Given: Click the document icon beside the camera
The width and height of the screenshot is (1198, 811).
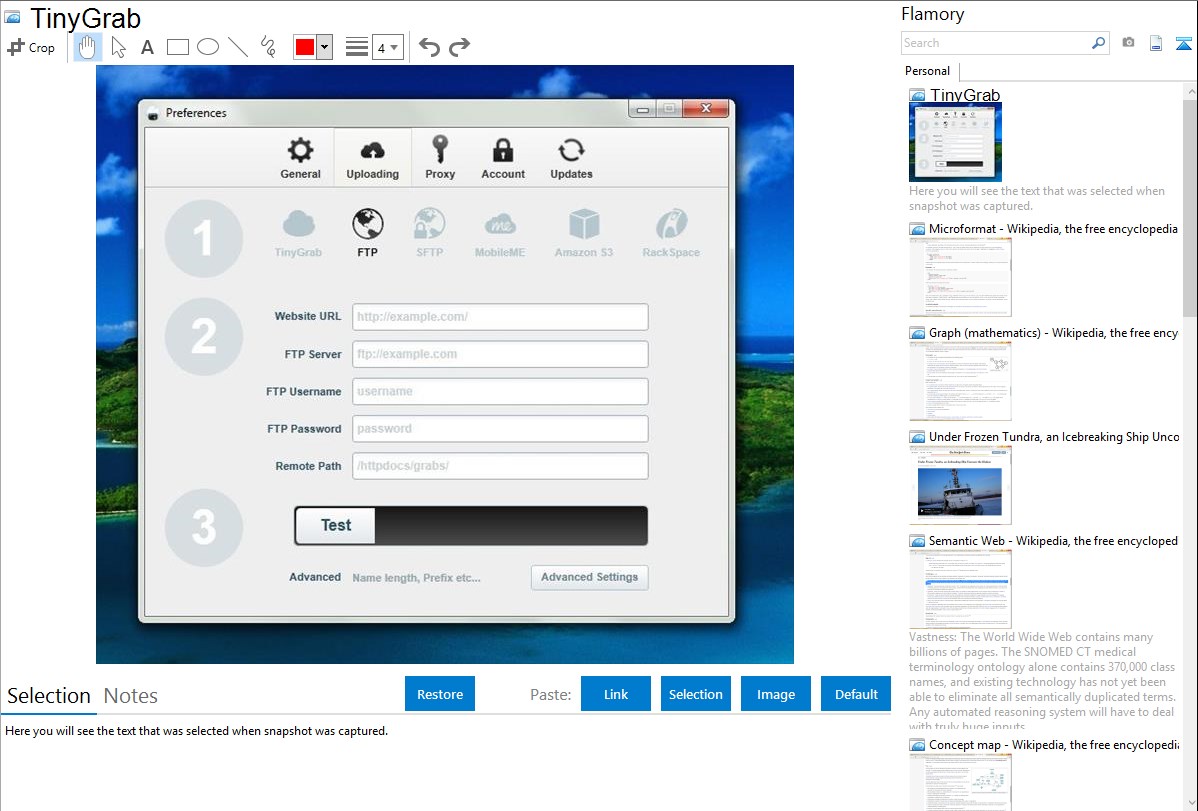Looking at the screenshot, I should (x=1156, y=43).
